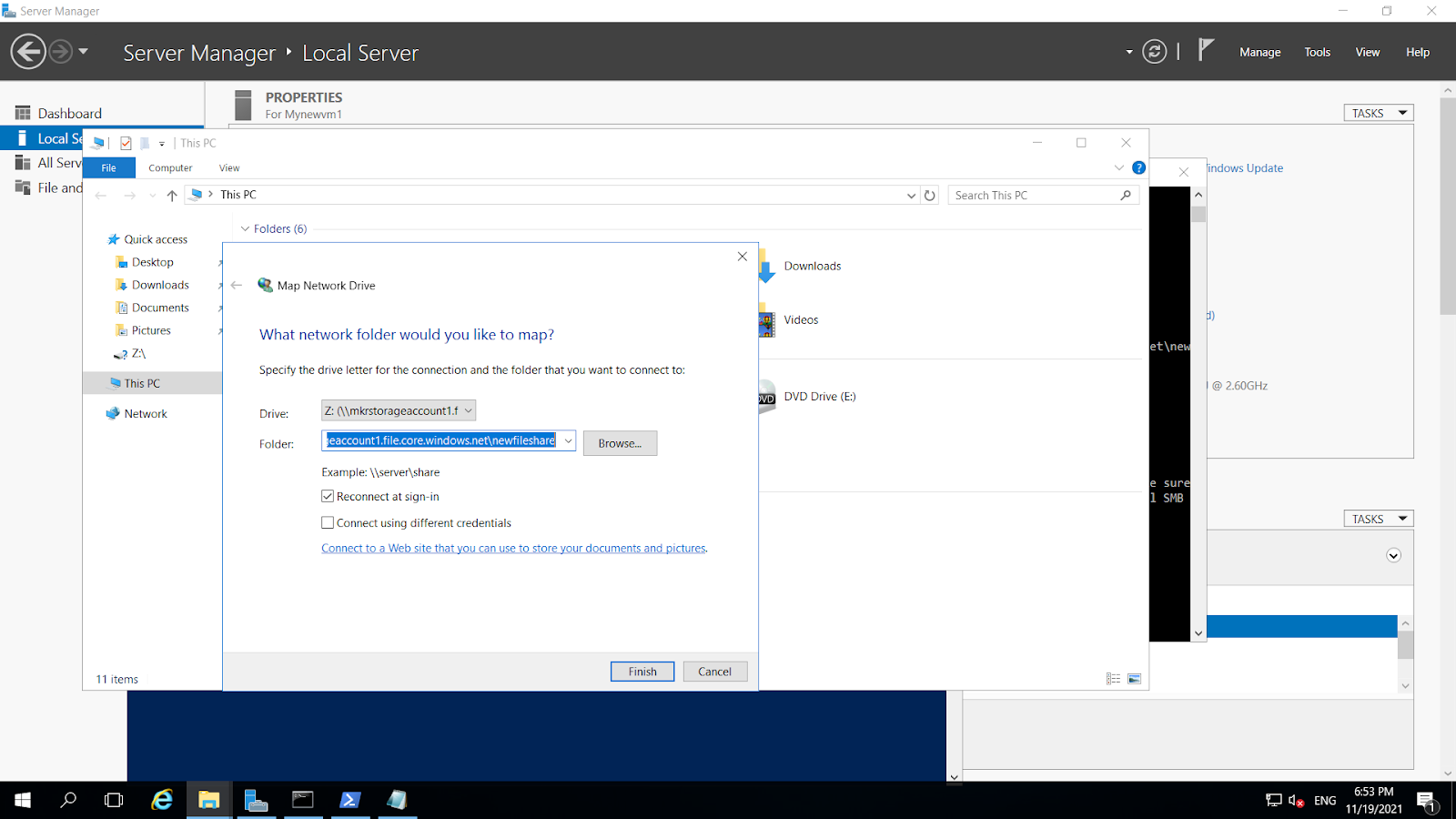Open the Videos folder icon

coord(767,320)
